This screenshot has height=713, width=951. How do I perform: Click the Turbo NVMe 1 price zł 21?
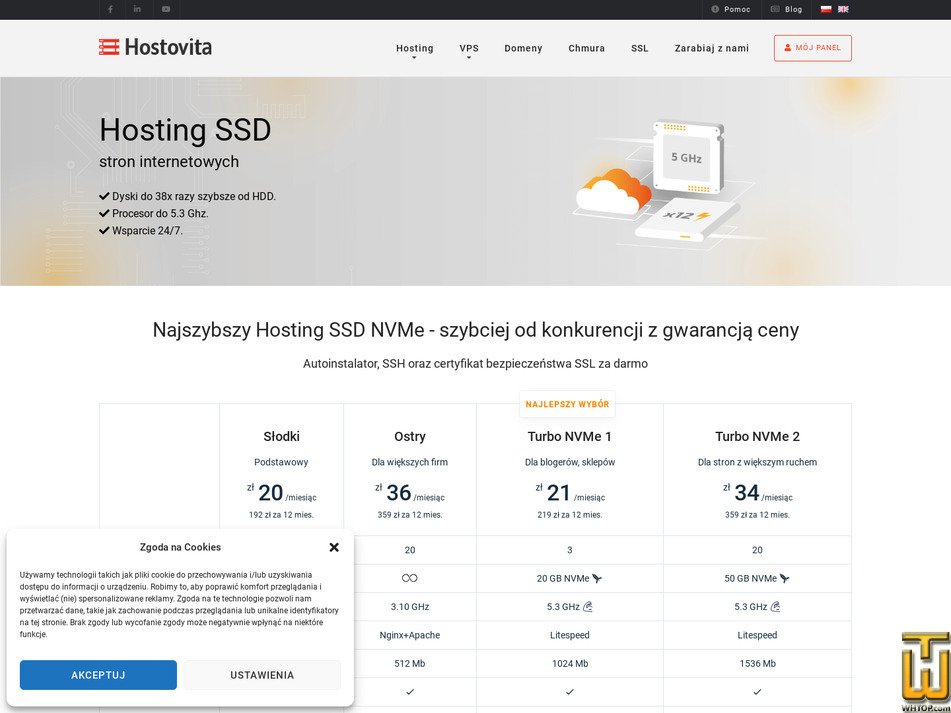(570, 493)
